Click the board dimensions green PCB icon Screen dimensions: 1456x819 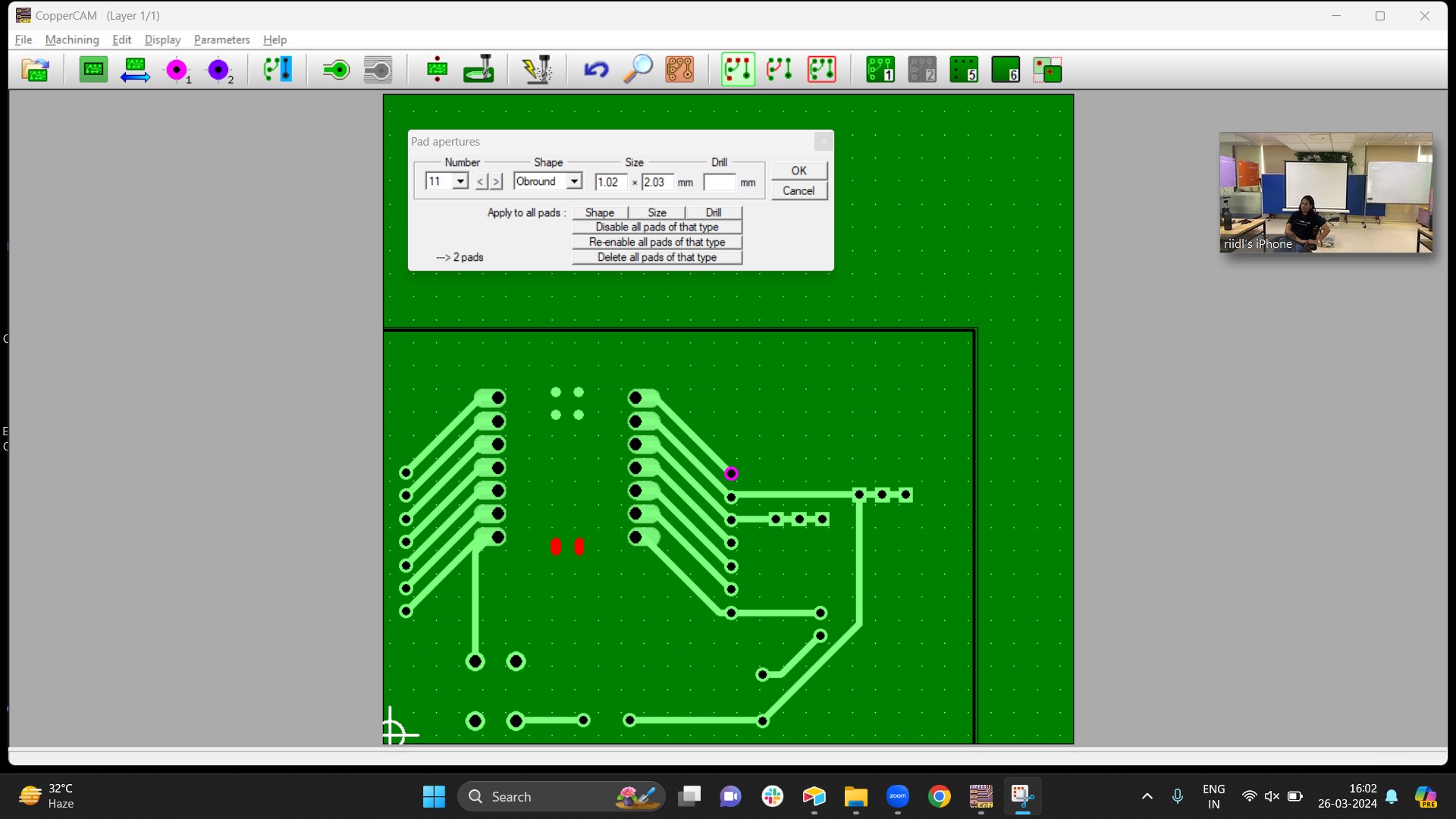(x=93, y=70)
